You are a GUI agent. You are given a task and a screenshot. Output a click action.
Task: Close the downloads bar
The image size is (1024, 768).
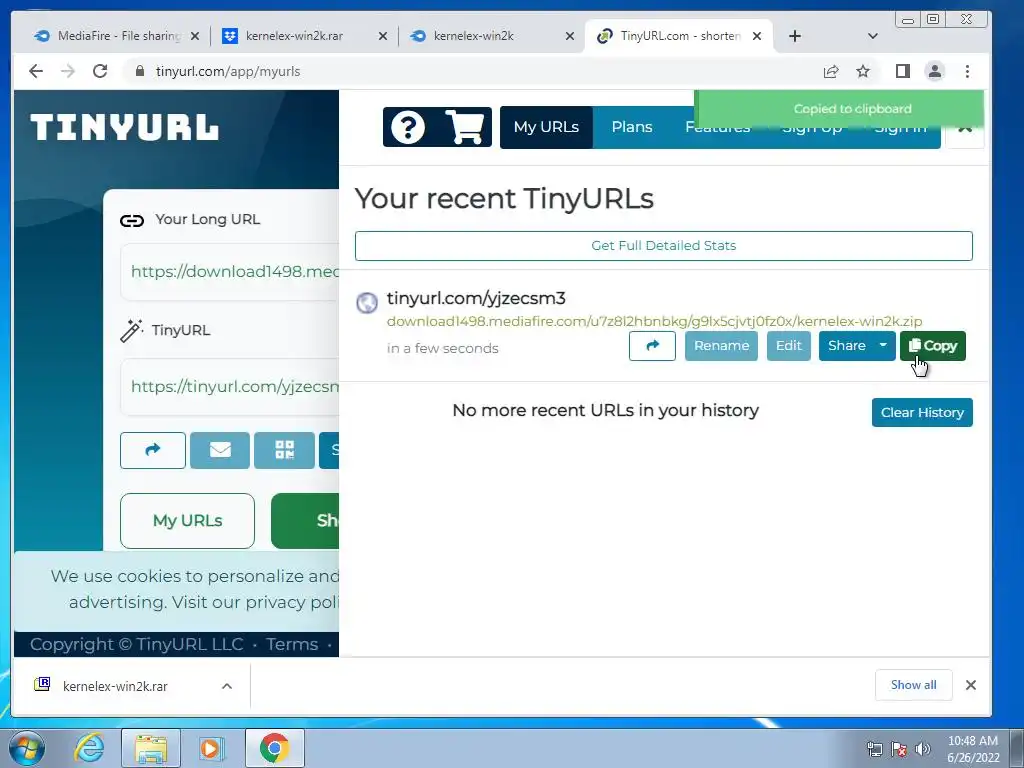tap(971, 685)
